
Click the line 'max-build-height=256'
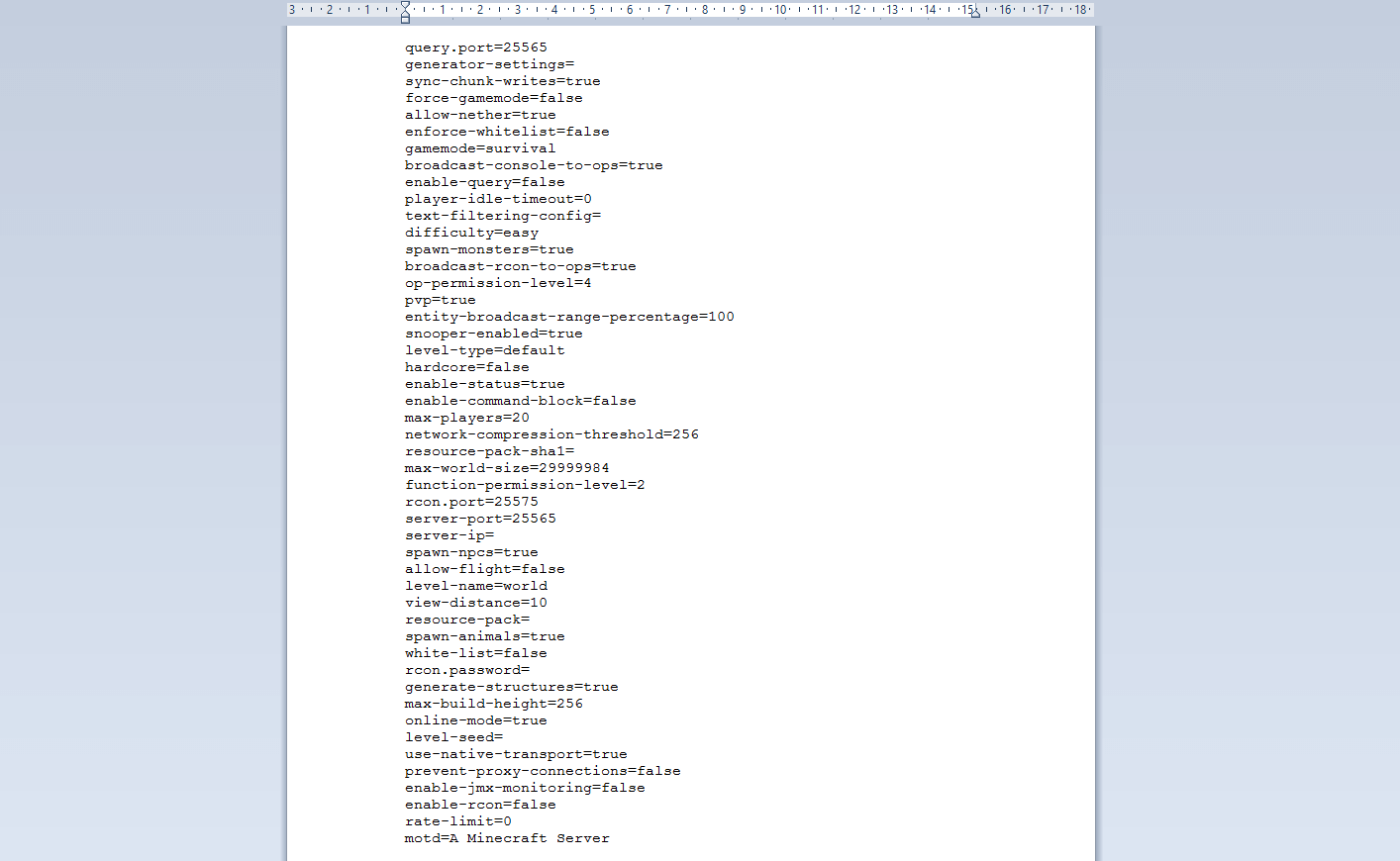point(494,704)
